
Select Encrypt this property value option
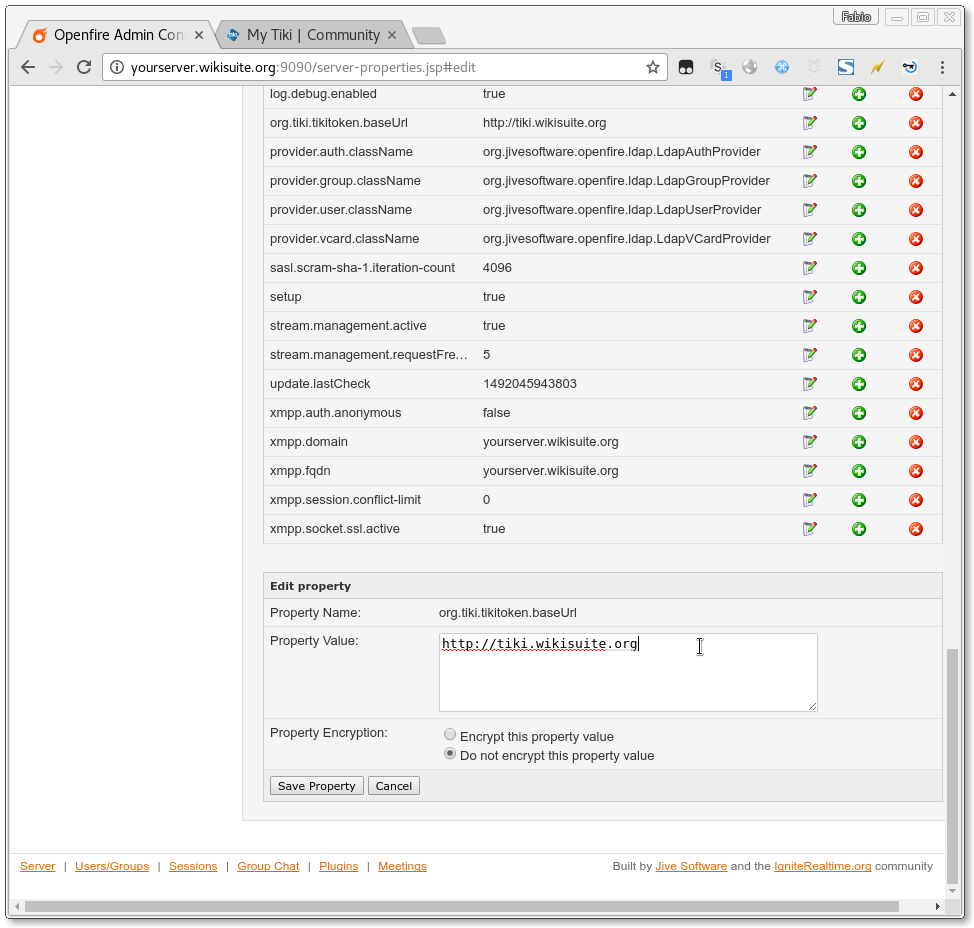click(450, 735)
